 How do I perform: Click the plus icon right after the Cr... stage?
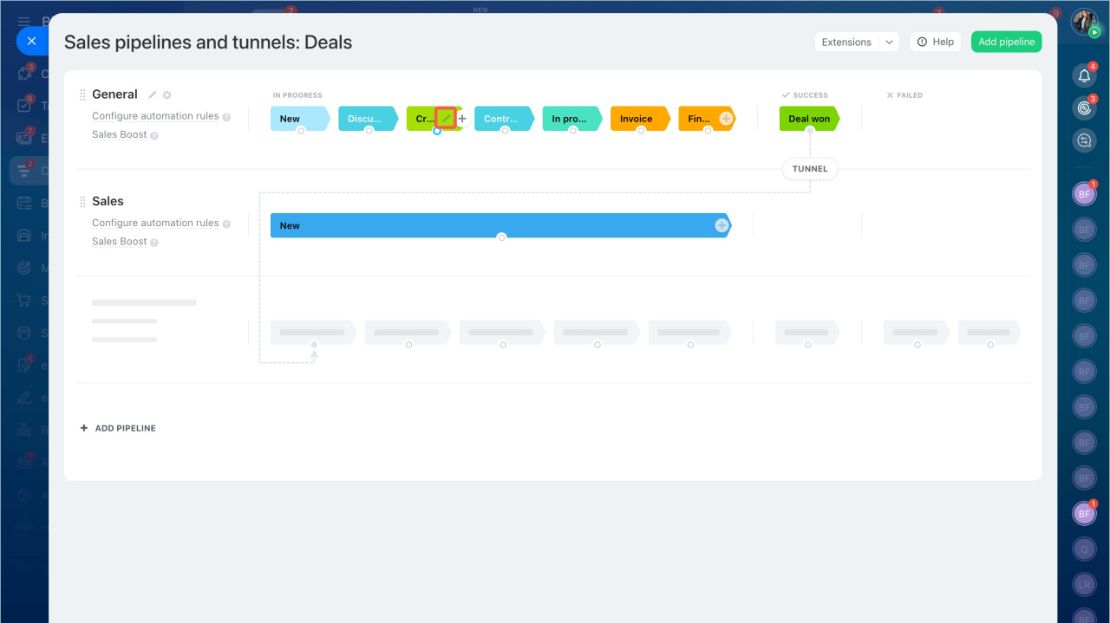coord(462,118)
